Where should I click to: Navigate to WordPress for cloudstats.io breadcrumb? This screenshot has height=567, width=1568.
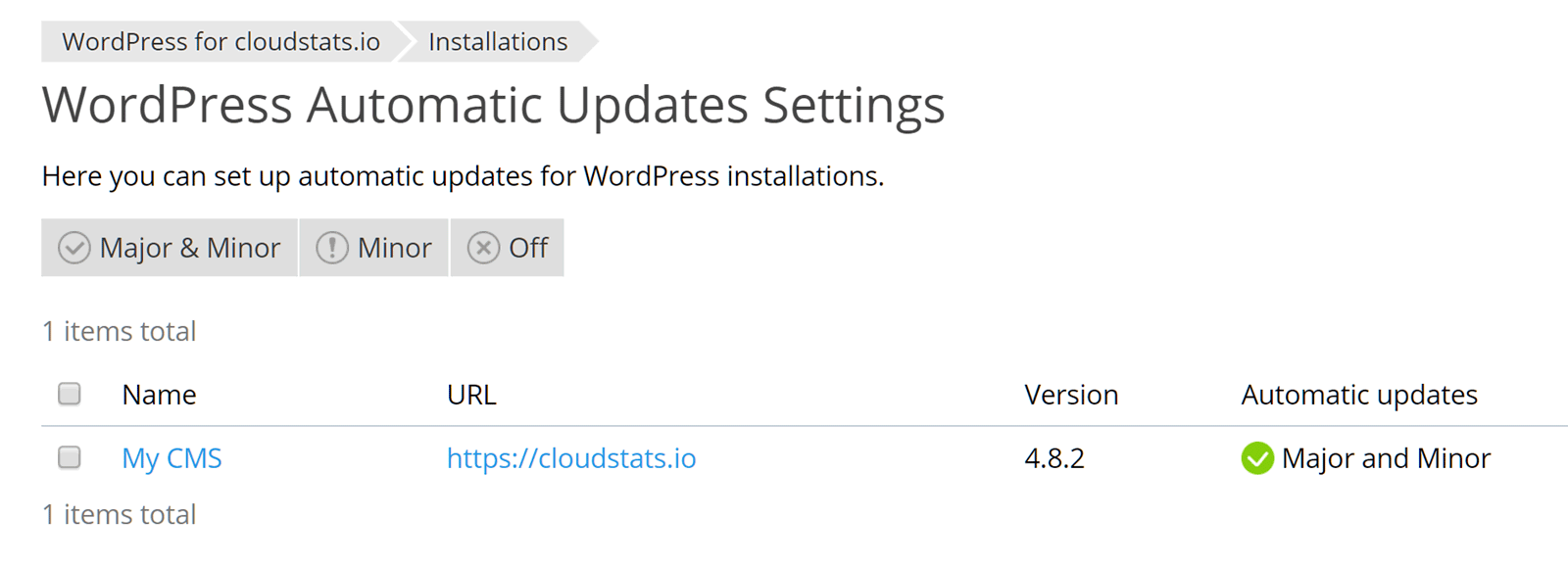tap(220, 41)
